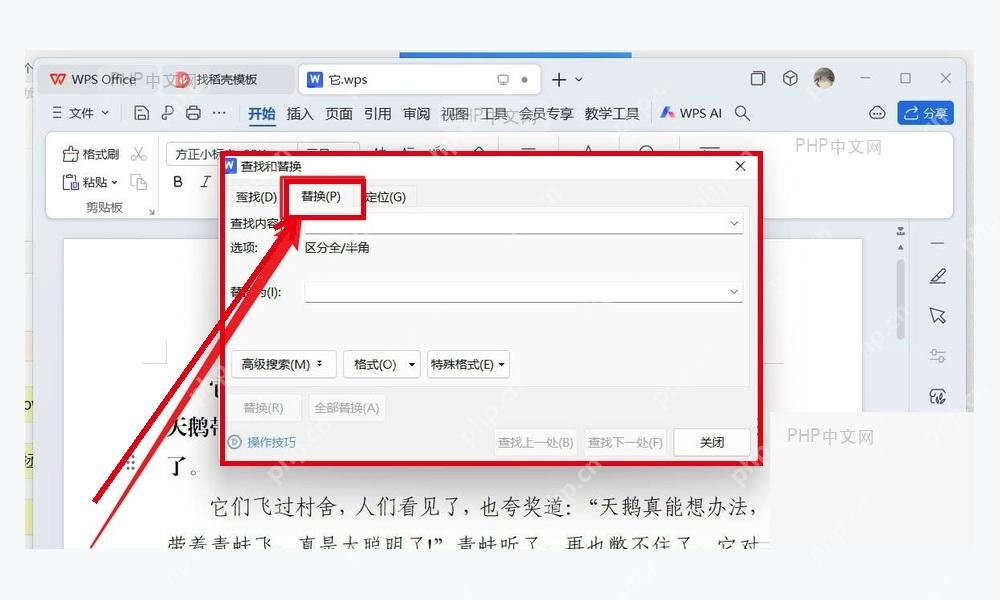Click the 分享 share button
This screenshot has width=1000, height=600.
(925, 113)
